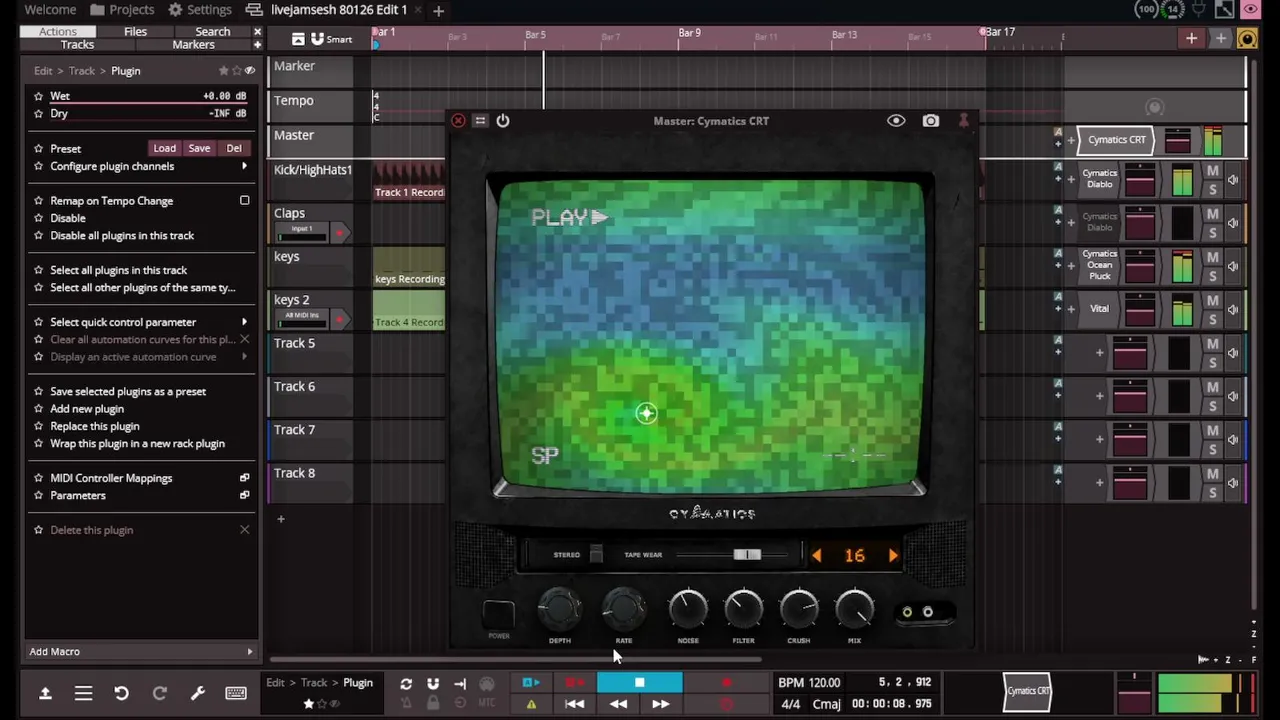1280x720 pixels.
Task: Select next preset with right arrow
Action: 893,556
